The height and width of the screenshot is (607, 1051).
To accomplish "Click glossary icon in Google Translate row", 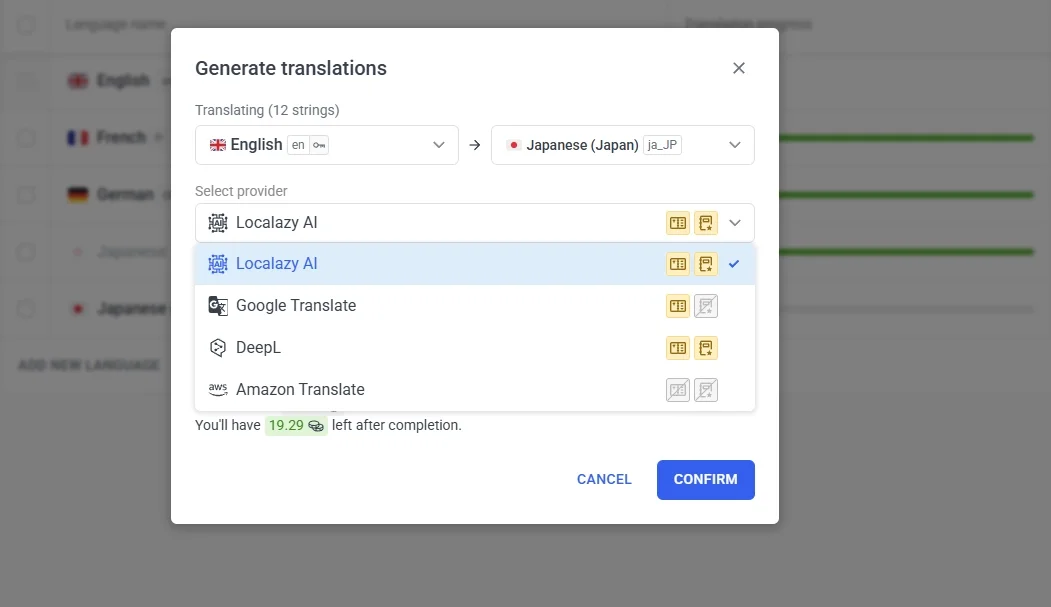I will (x=678, y=306).
